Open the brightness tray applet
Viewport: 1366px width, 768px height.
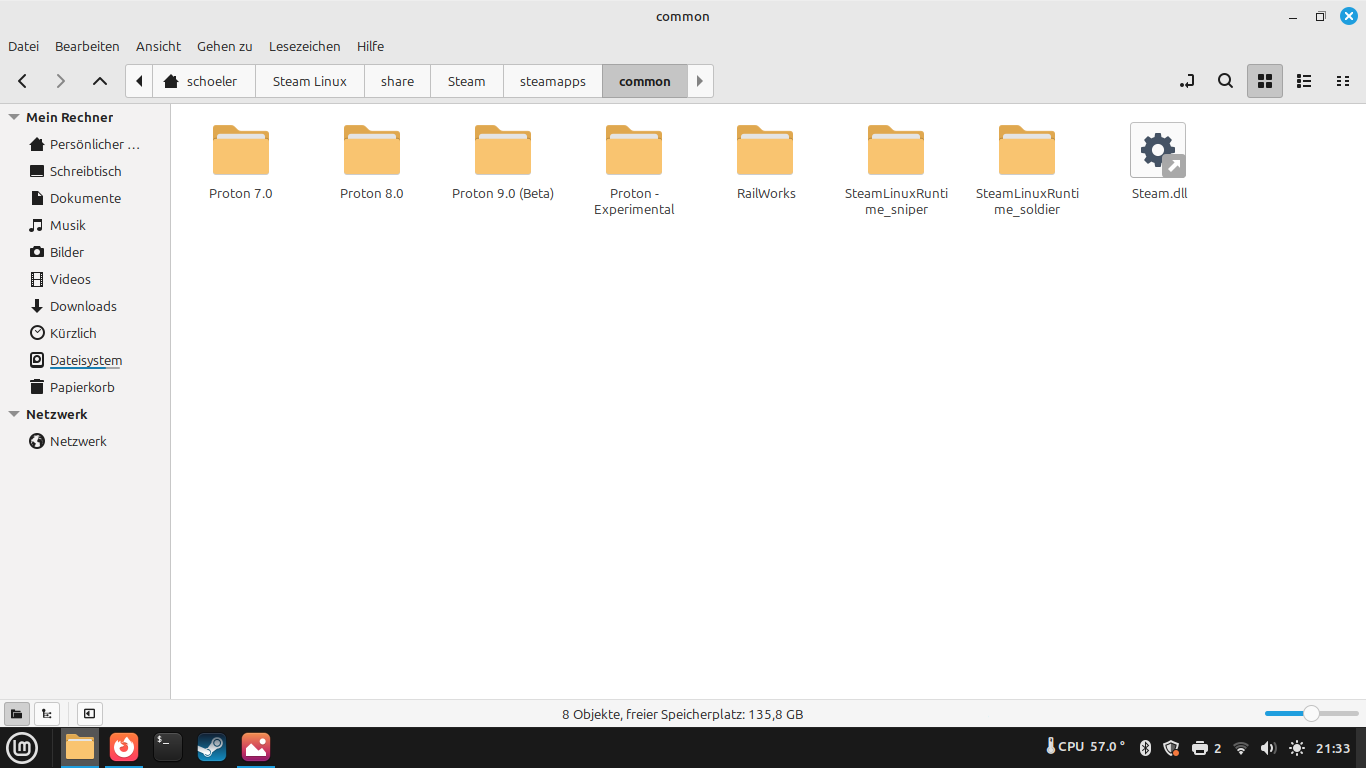coord(1297,748)
